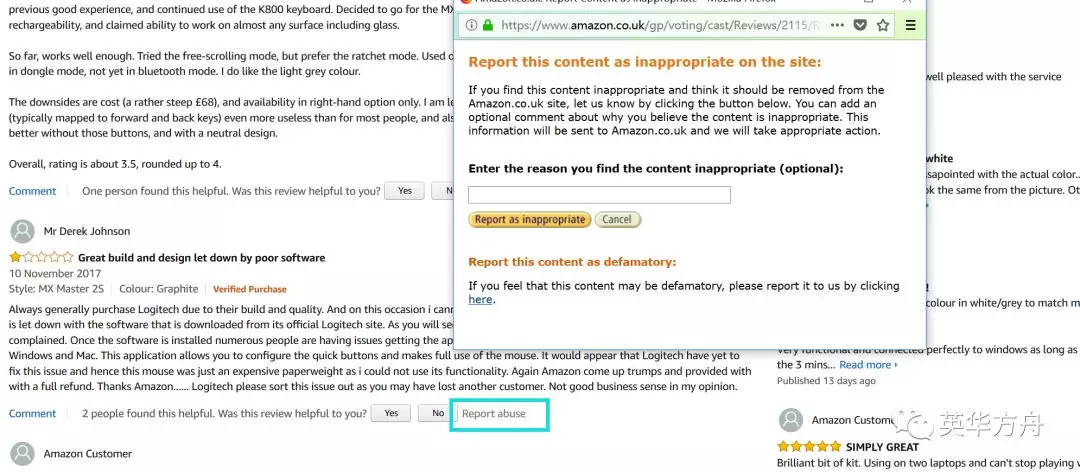Click the Report as inappropriate button

point(530,220)
